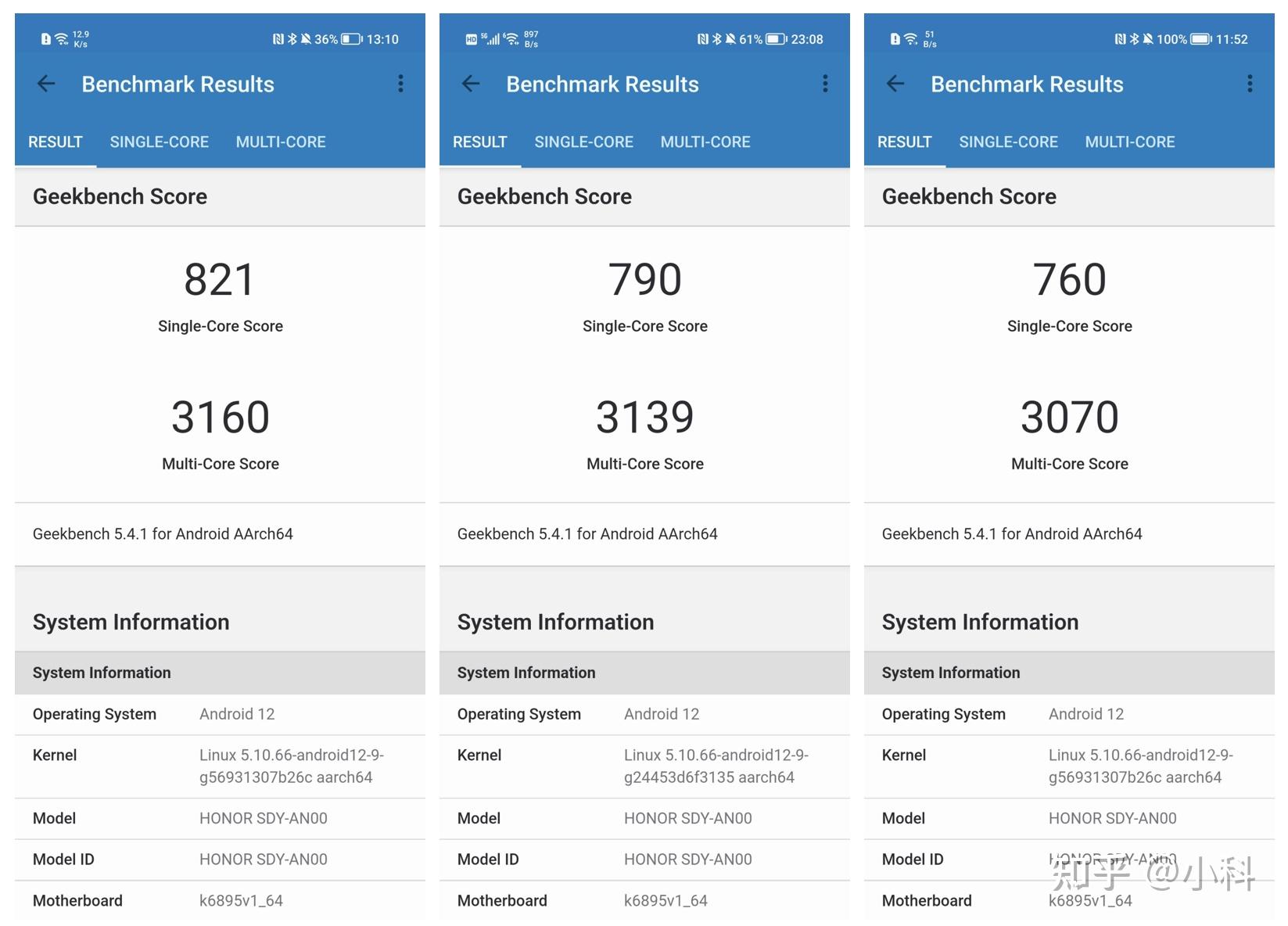Open the three-dot menu on the 821 score screen
Screen dimensions: 1288x926
click(400, 84)
